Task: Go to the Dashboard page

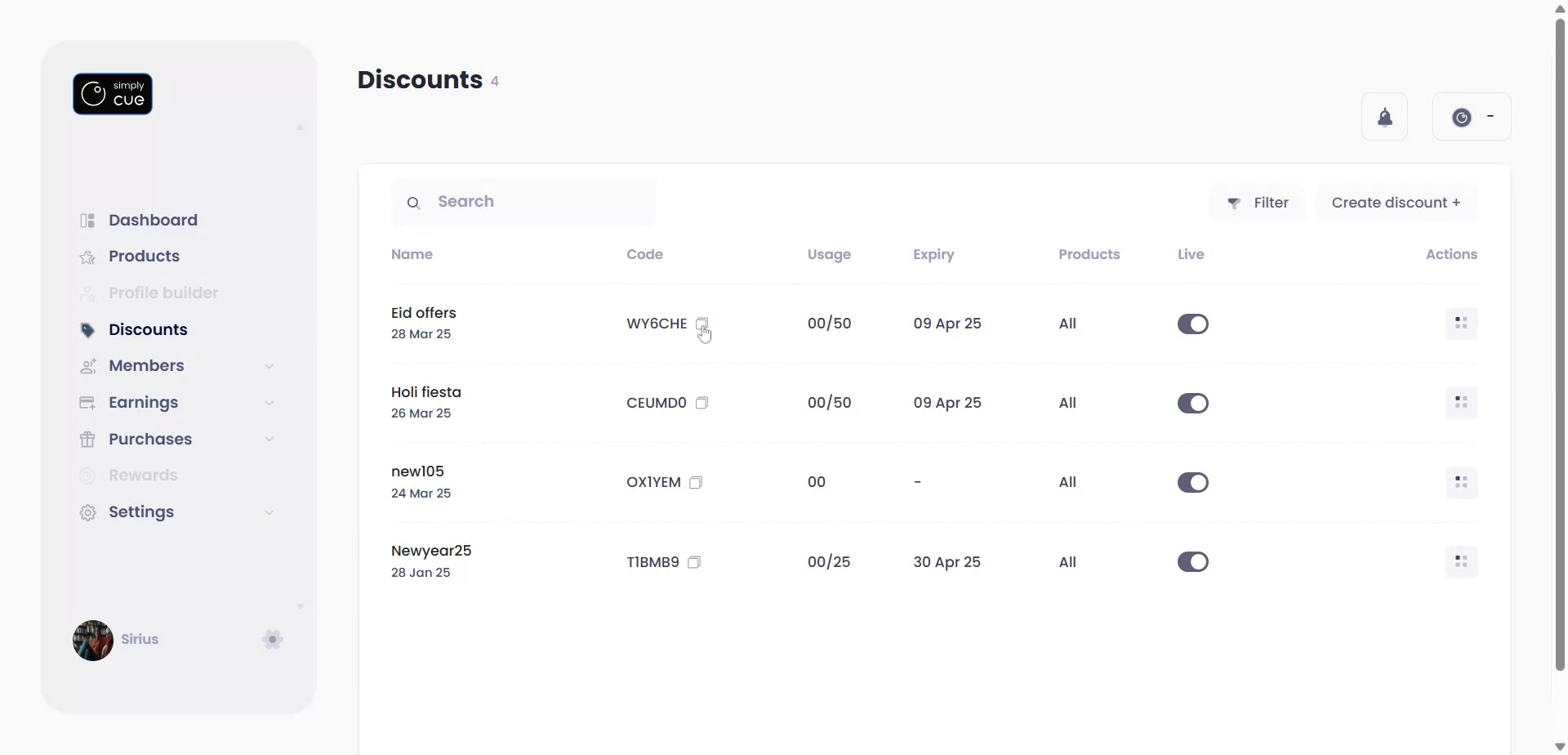Action: tap(153, 221)
